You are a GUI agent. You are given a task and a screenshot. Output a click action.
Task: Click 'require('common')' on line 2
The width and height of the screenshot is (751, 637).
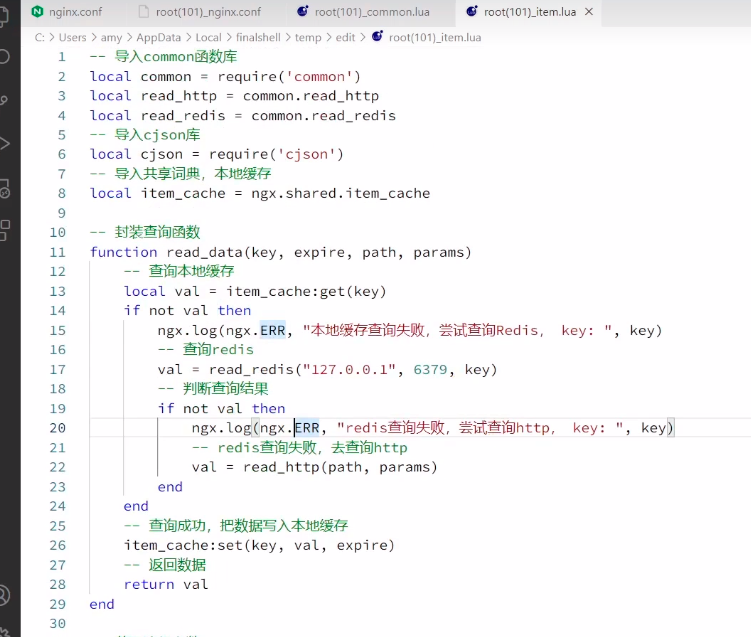pos(289,77)
